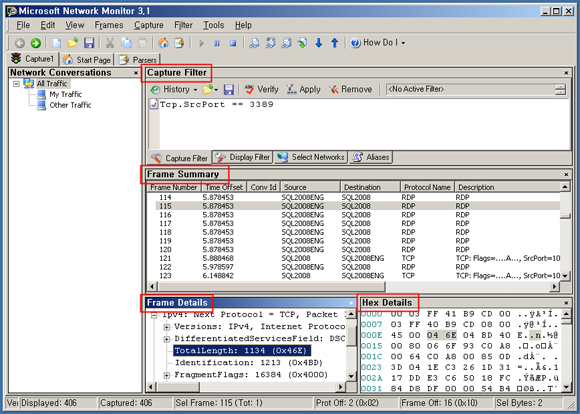
Task: Click the green Forward arrow icon
Action: click(x=36, y=43)
